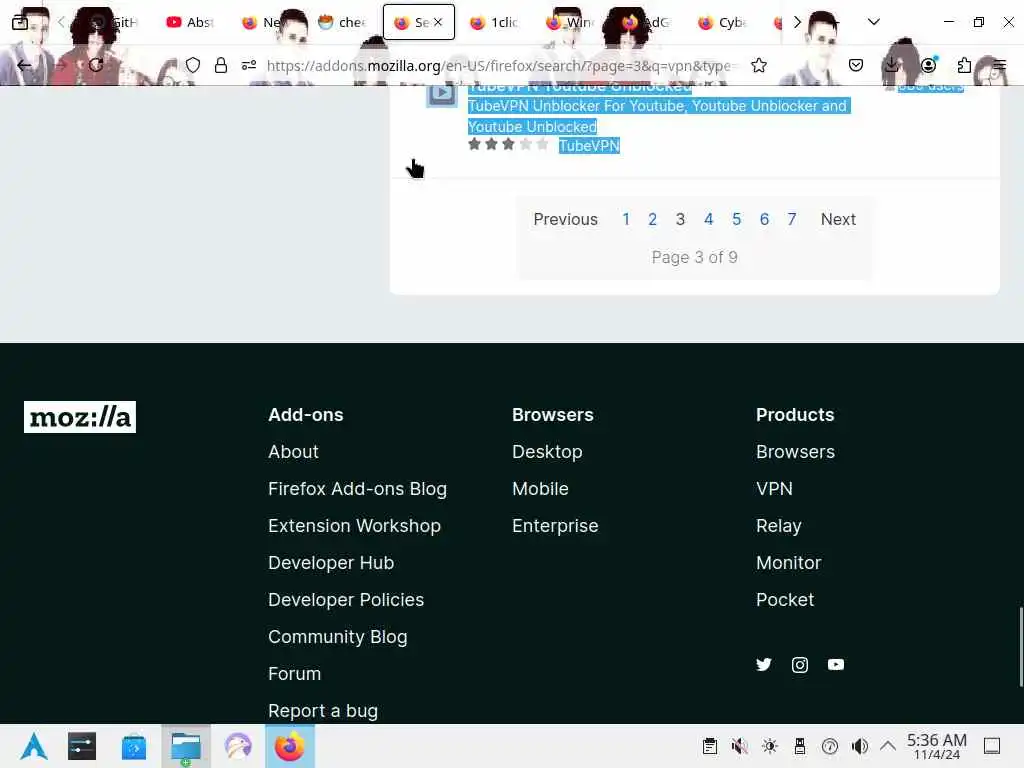Screen dimensions: 1024x768
Task: Open TubeVPN add-on icon thumbnail
Action: click(441, 93)
